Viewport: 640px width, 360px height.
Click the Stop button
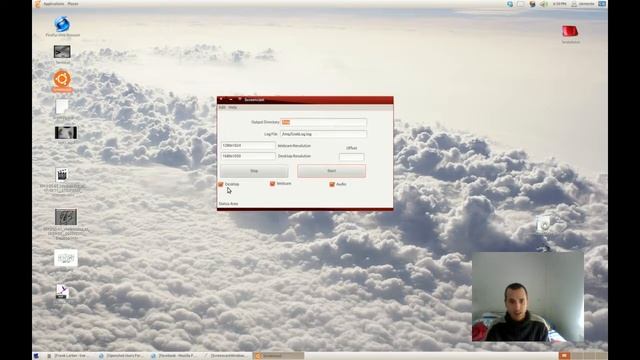click(254, 171)
